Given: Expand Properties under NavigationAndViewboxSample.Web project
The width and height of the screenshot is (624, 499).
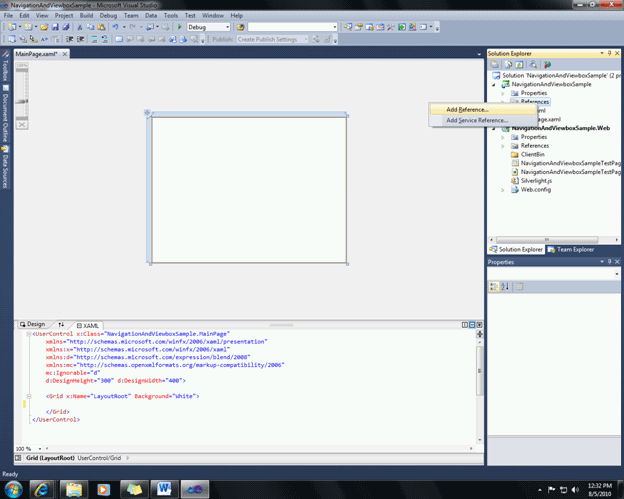Looking at the screenshot, I should point(503,137).
